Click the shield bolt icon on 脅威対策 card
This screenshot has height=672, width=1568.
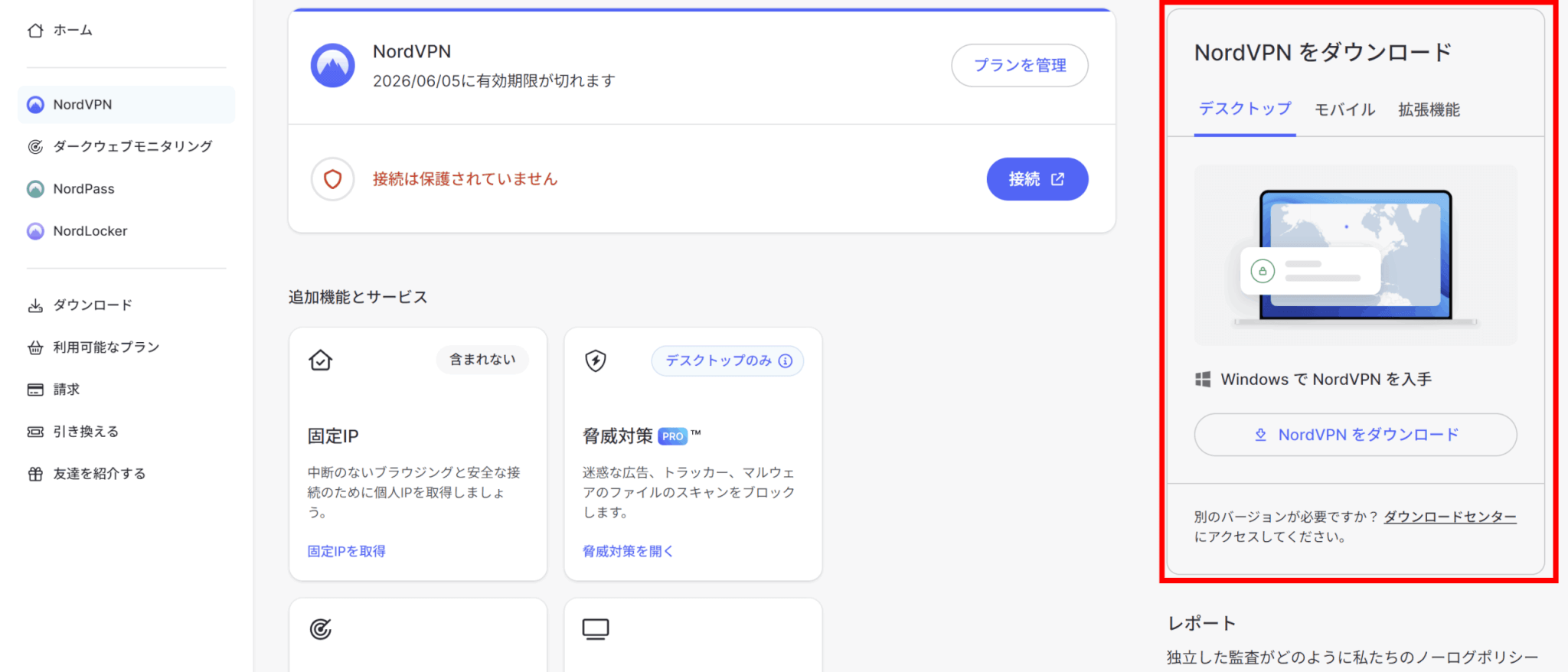click(596, 360)
